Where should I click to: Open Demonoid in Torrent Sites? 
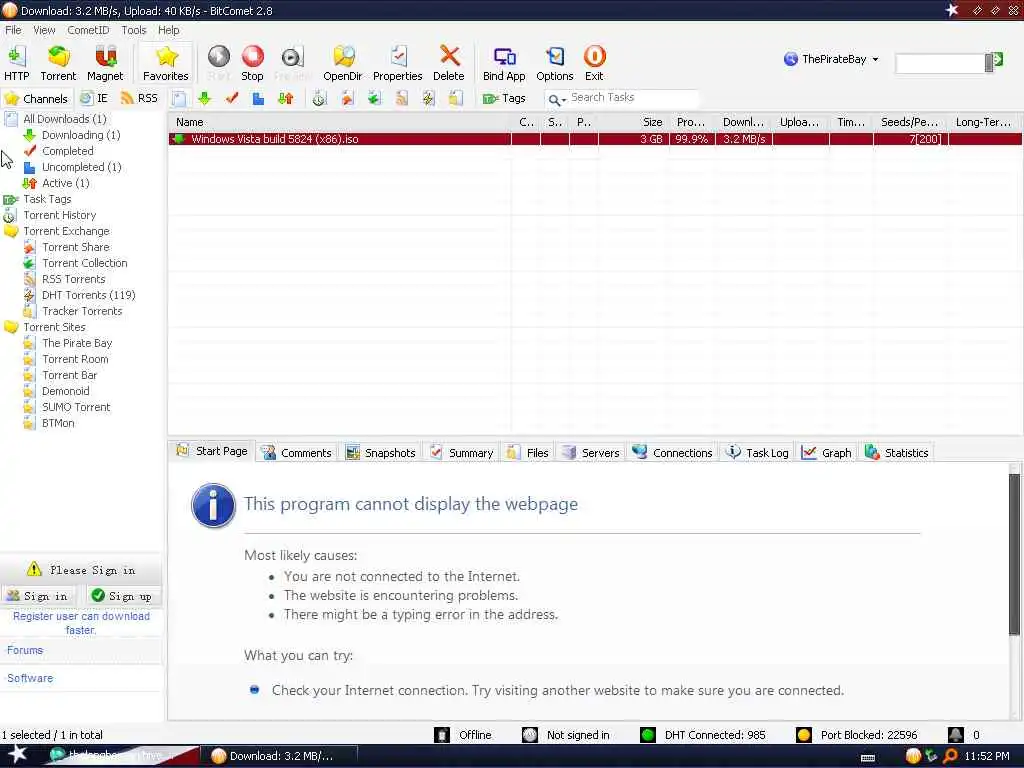click(65, 391)
